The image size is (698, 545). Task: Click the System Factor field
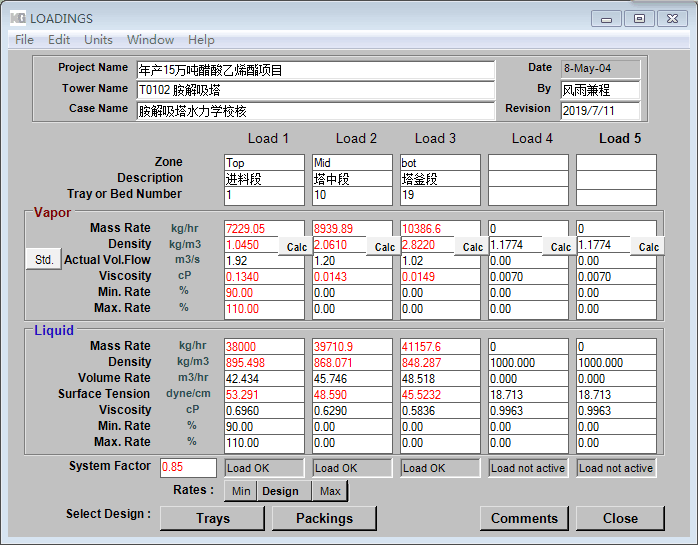point(188,468)
